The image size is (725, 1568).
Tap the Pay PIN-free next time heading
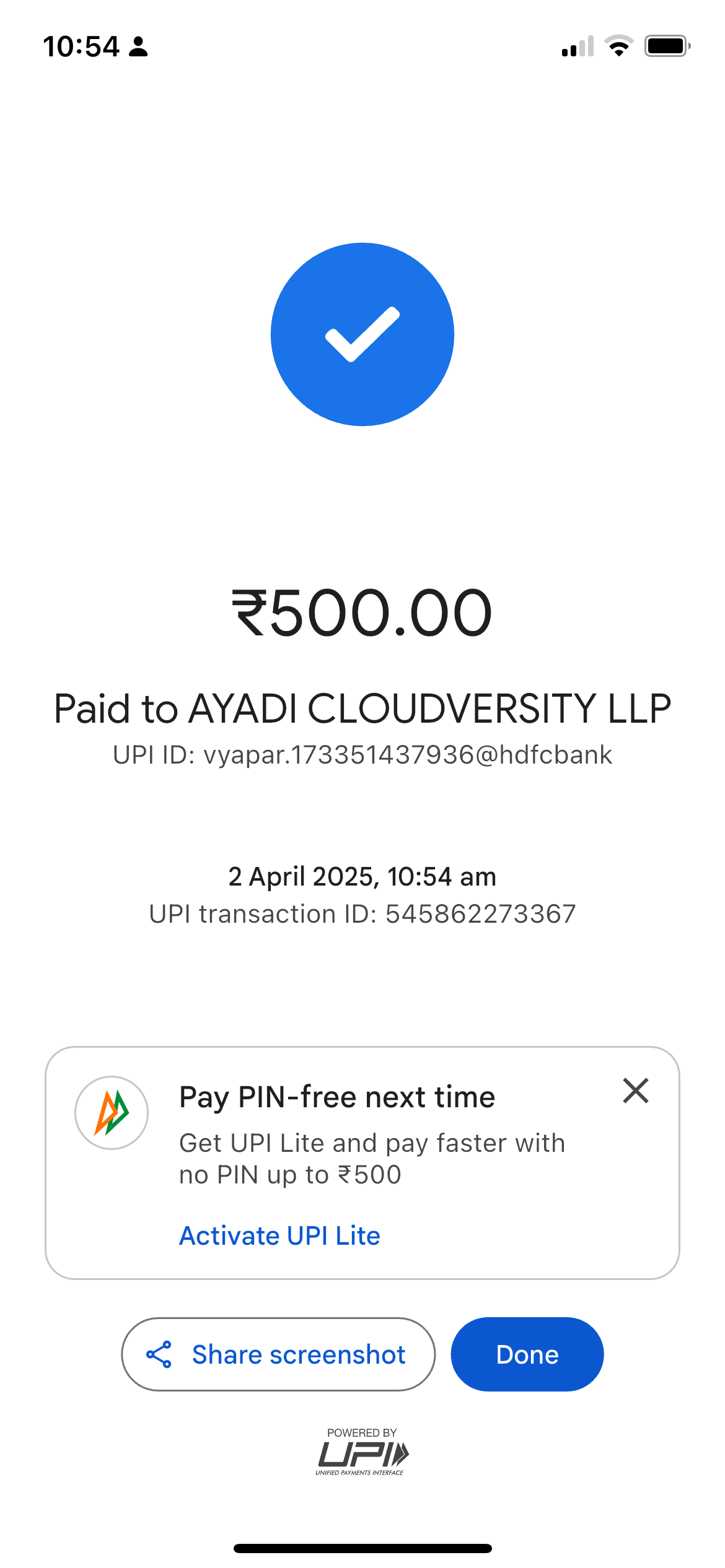click(337, 1097)
